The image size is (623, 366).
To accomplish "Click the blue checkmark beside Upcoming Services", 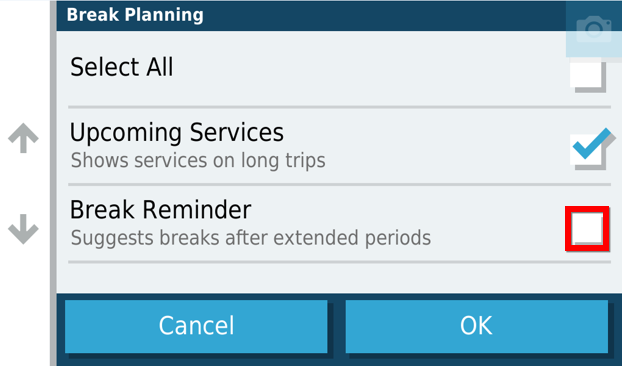I will 591,143.
